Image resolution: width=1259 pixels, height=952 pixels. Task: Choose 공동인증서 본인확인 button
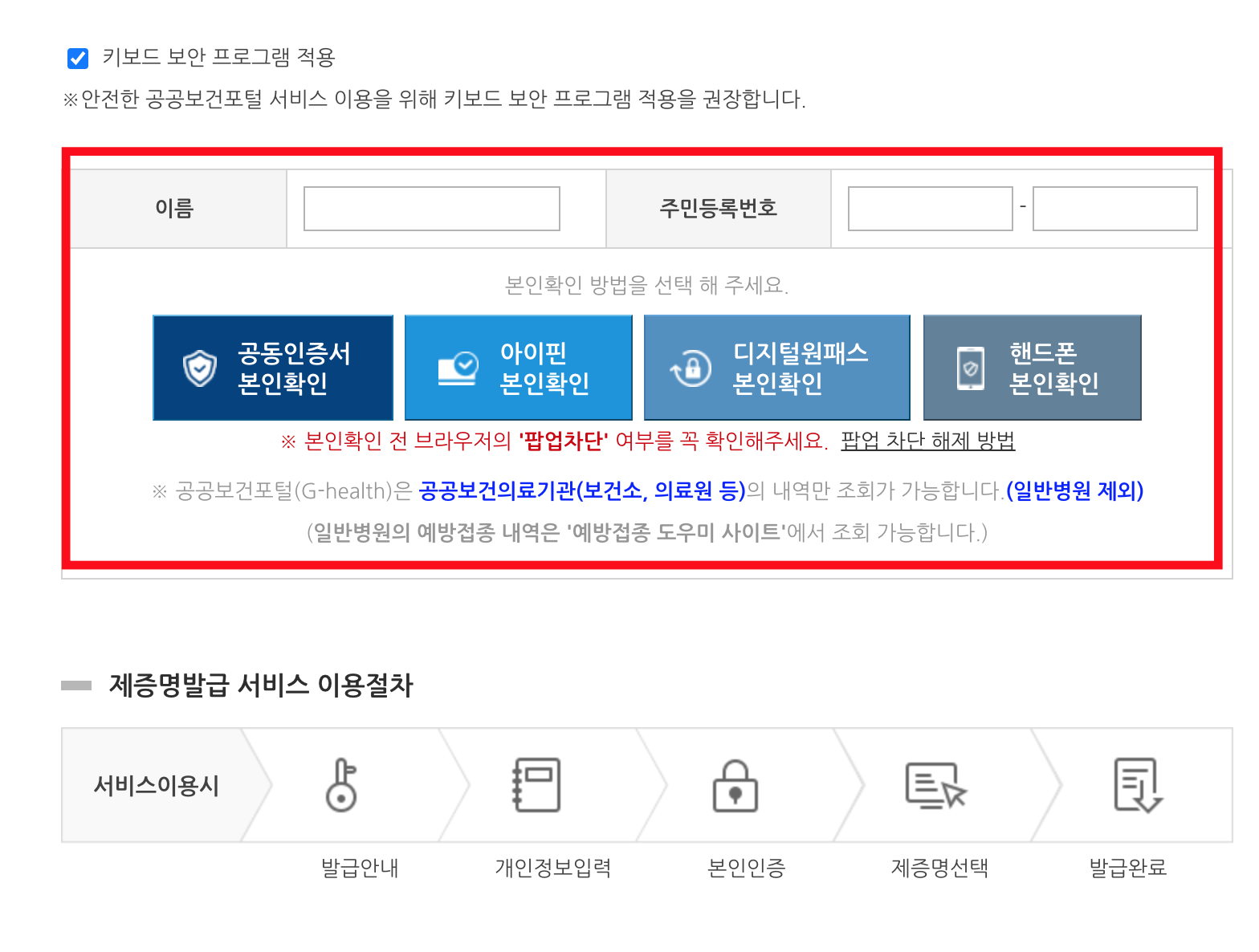pos(273,368)
